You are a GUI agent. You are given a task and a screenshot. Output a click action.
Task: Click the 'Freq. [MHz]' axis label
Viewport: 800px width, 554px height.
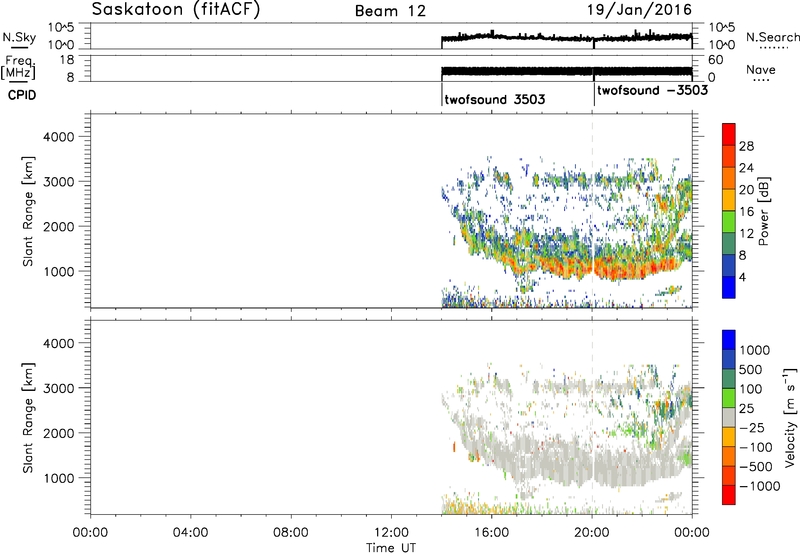[x=18, y=67]
